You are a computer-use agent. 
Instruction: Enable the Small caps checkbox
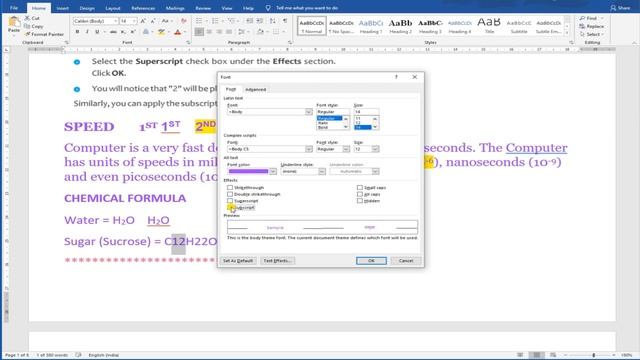(x=360, y=187)
